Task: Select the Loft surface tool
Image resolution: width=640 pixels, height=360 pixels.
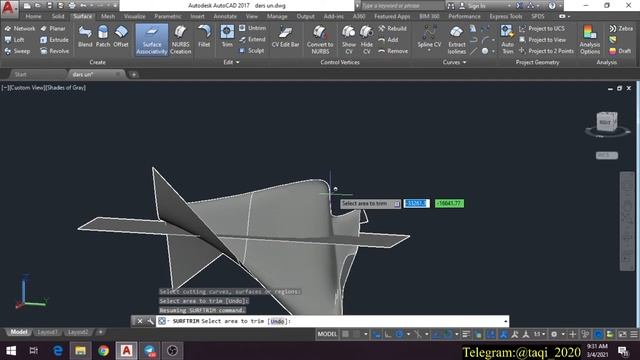Action: point(15,40)
